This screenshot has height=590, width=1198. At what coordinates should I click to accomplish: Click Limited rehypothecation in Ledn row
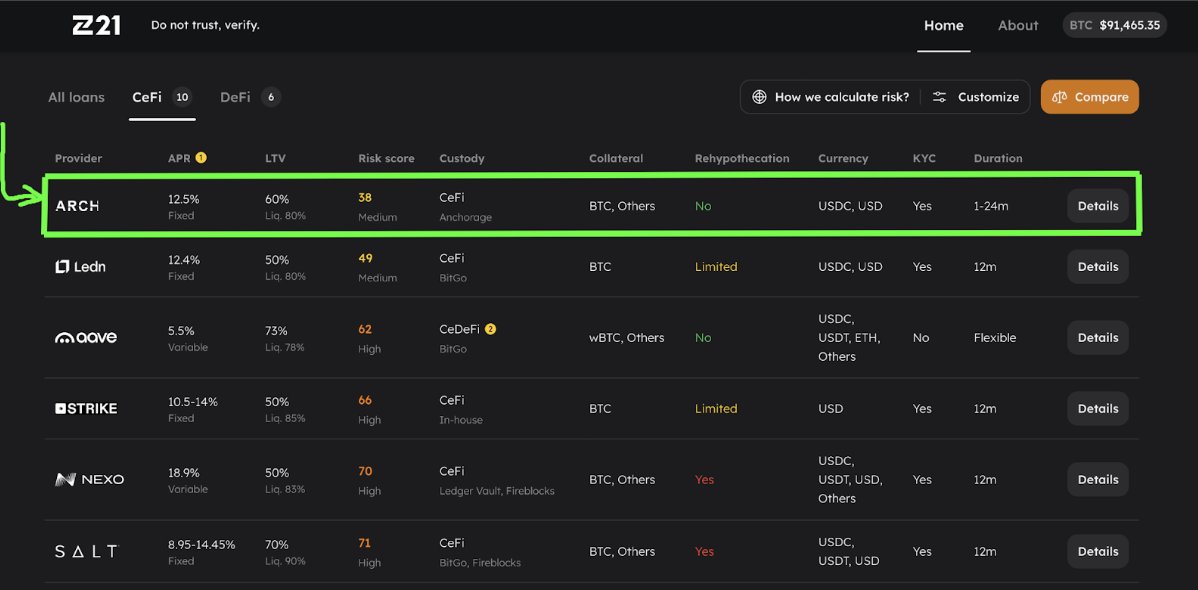(716, 267)
